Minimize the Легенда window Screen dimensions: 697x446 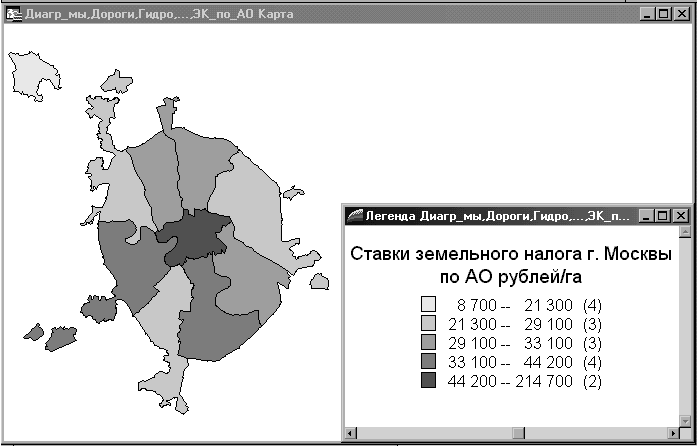[x=646, y=216]
